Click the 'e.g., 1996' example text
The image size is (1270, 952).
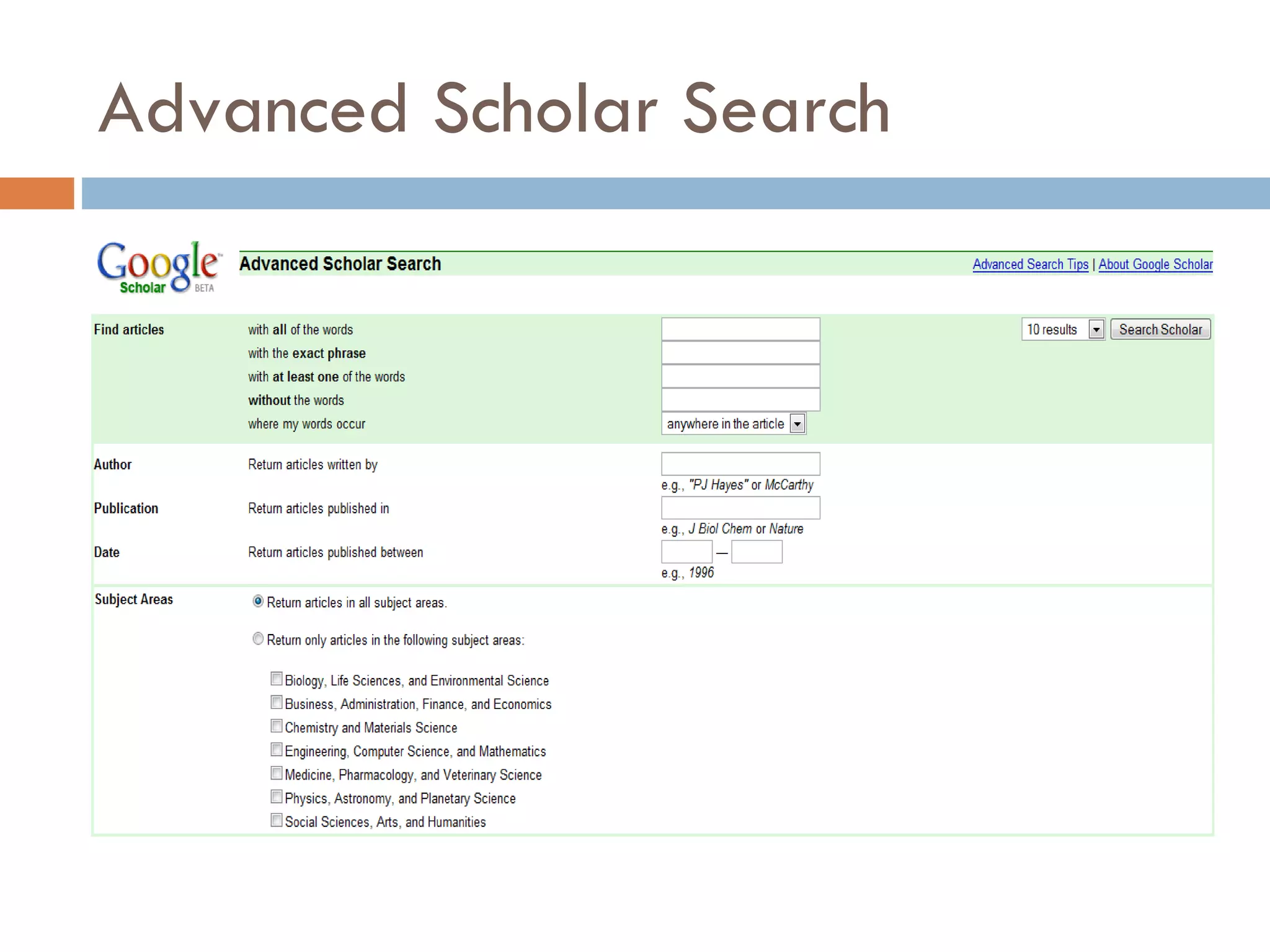pyautogui.click(x=688, y=573)
